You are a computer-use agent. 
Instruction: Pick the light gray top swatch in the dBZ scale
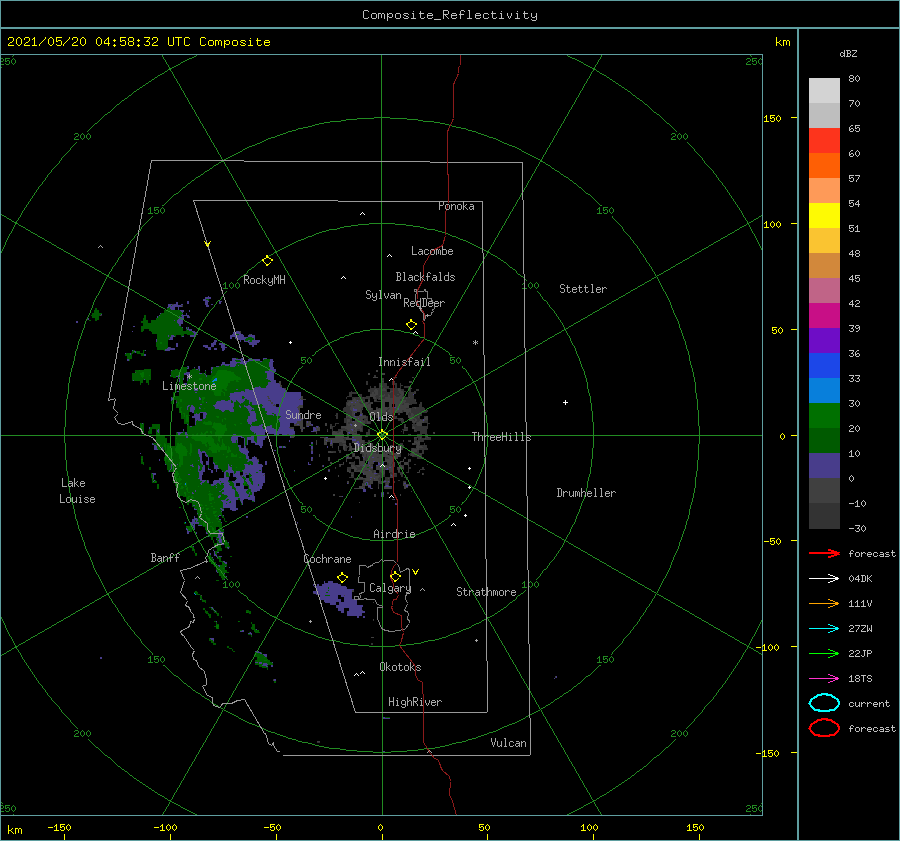(824, 91)
